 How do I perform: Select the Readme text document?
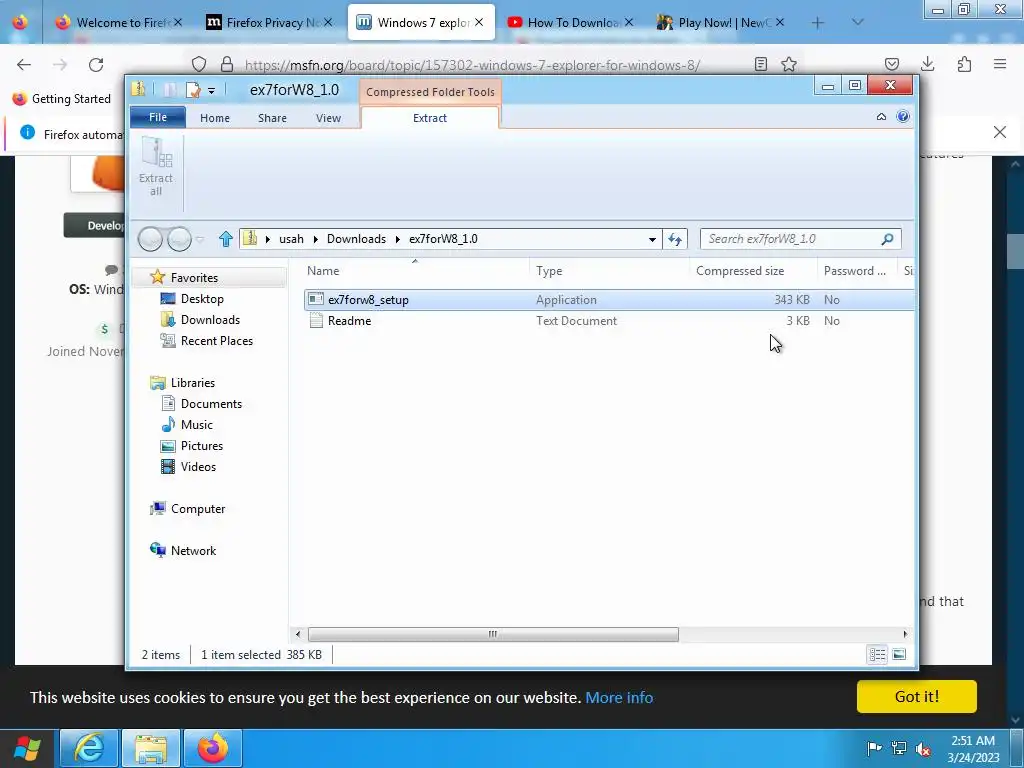click(349, 321)
